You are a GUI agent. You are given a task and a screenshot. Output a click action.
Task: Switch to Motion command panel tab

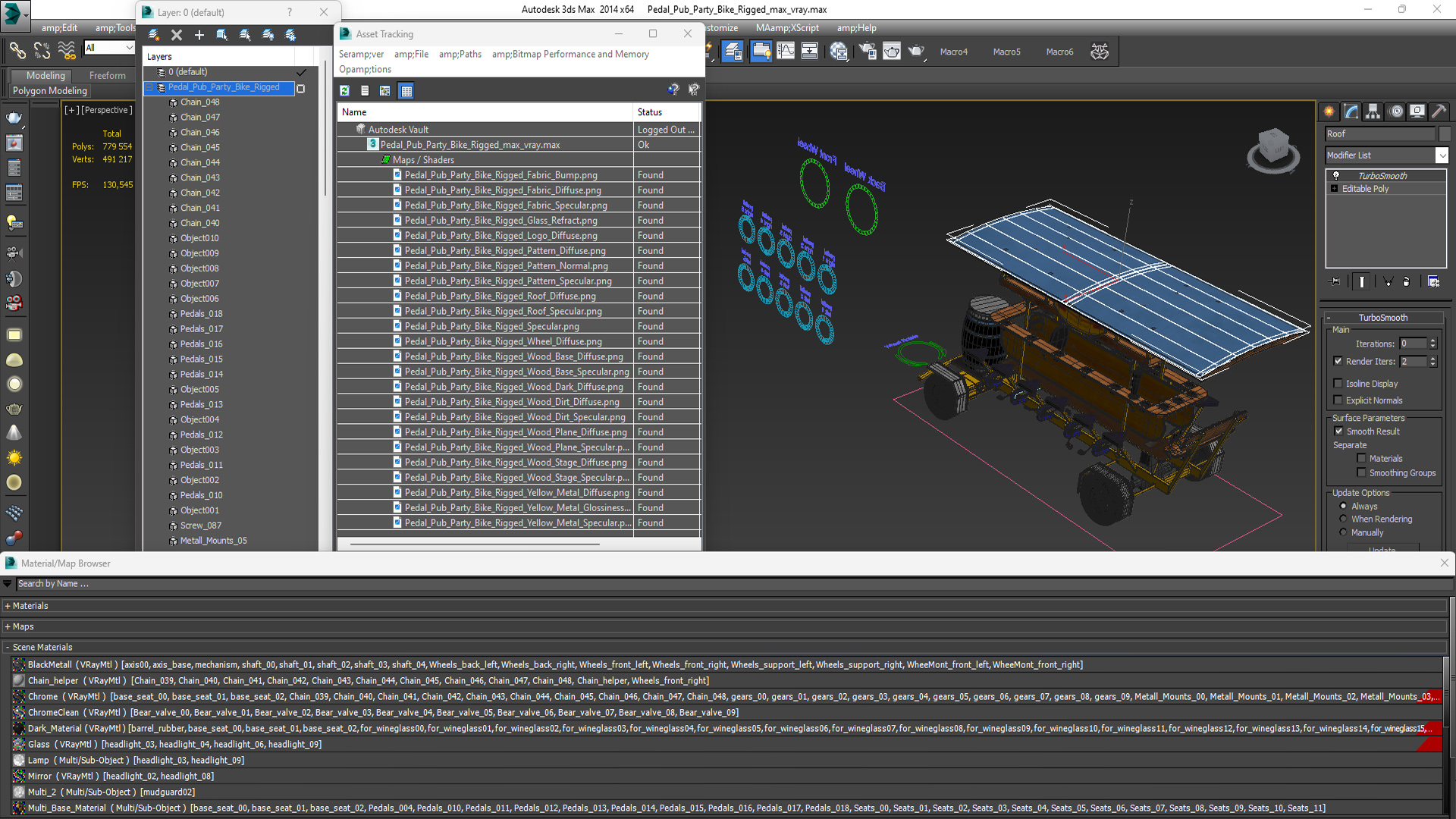1395,111
